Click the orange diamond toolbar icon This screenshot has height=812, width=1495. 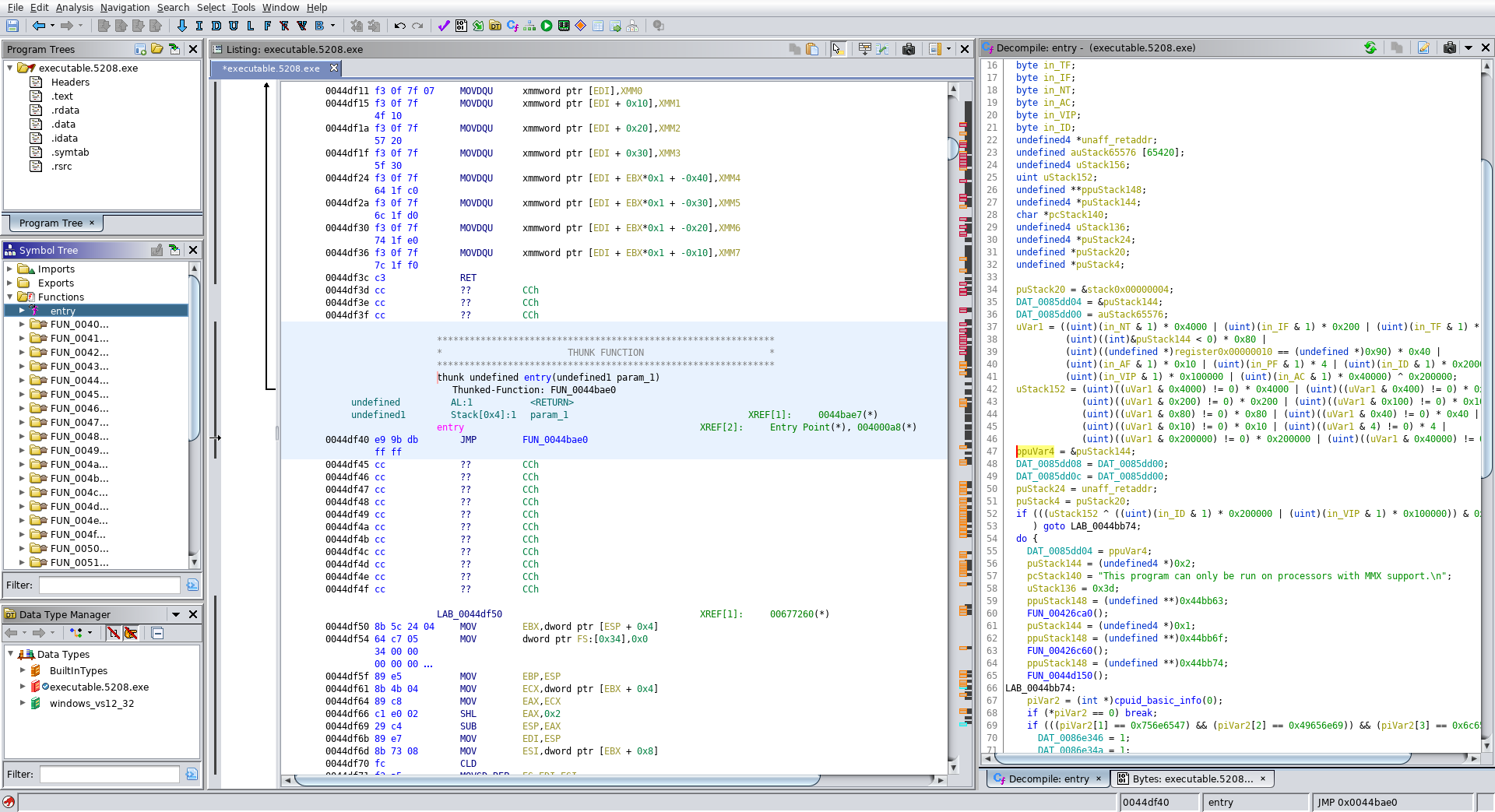click(581, 26)
